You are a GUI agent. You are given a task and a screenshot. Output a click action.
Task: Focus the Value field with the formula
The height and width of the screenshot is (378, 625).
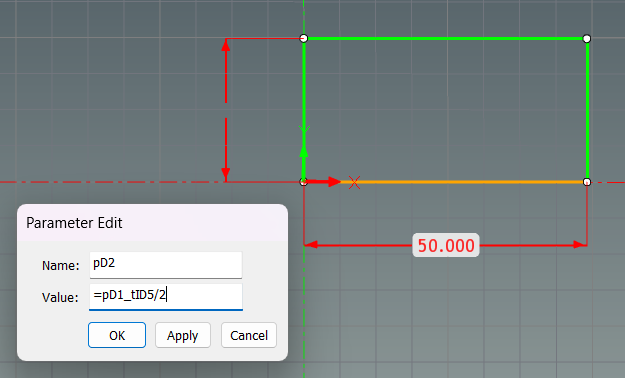pyautogui.click(x=166, y=297)
